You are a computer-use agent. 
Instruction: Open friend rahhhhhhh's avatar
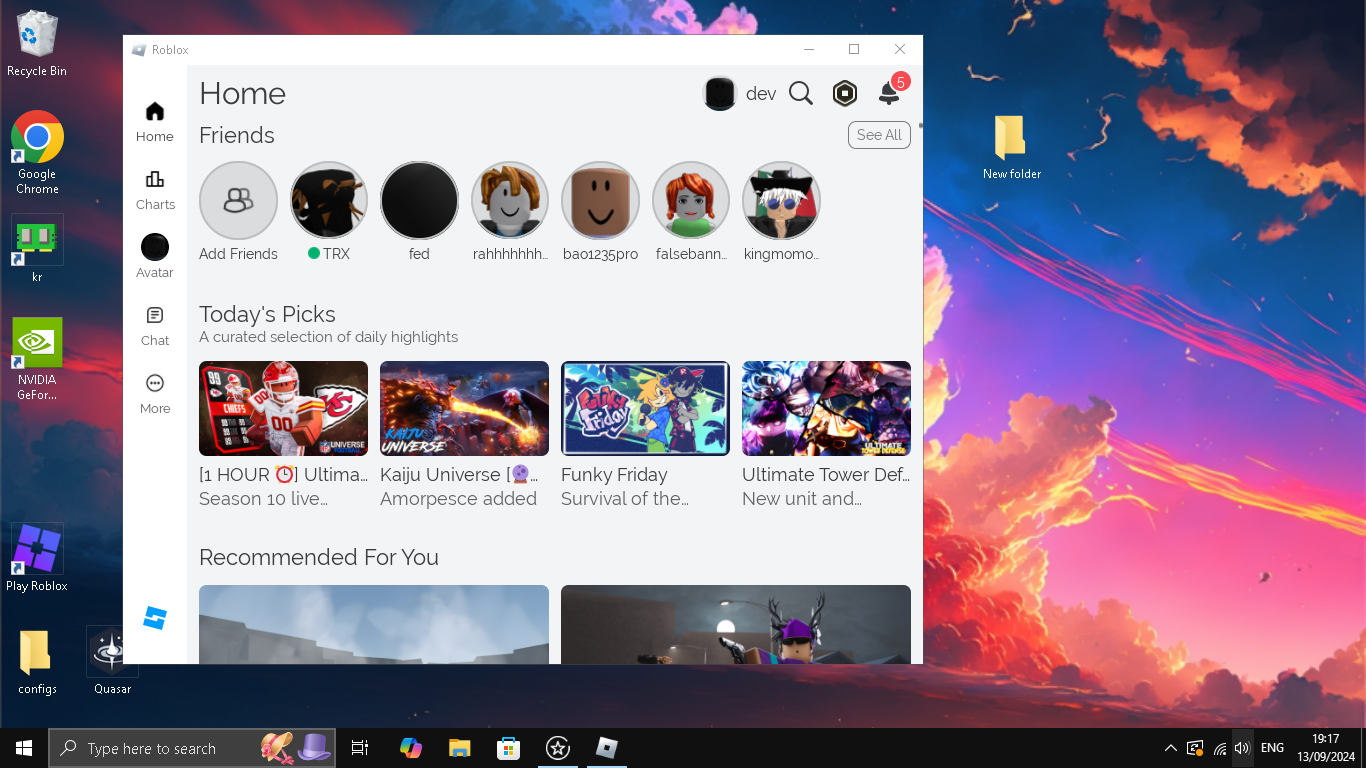(x=510, y=200)
